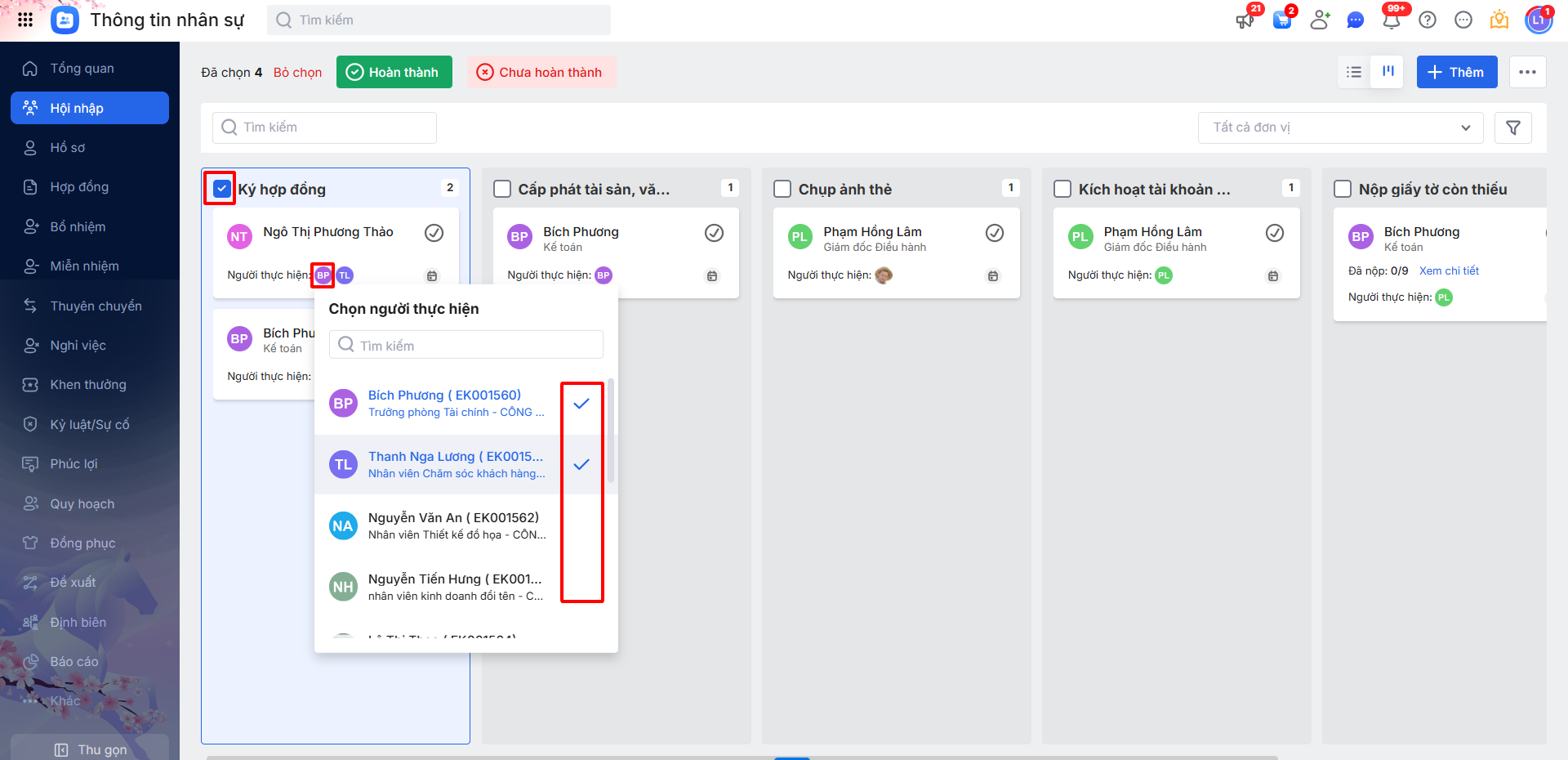
Task: Open Xem chi tiết link
Action: [x=1449, y=271]
